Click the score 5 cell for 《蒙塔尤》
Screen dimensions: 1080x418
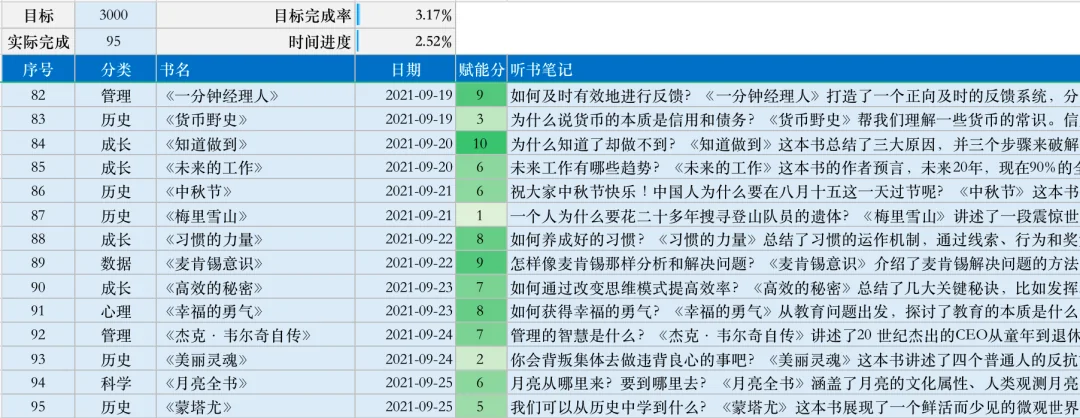coord(481,407)
